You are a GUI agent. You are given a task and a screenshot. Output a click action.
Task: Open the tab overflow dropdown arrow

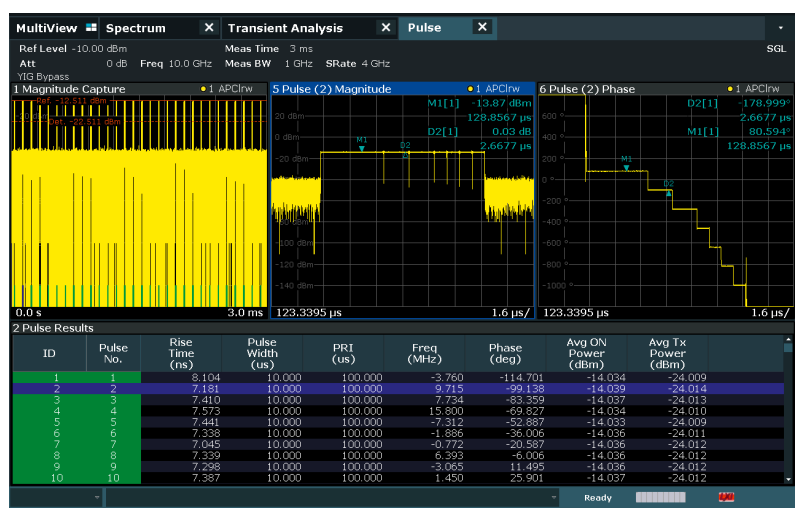pos(780,28)
